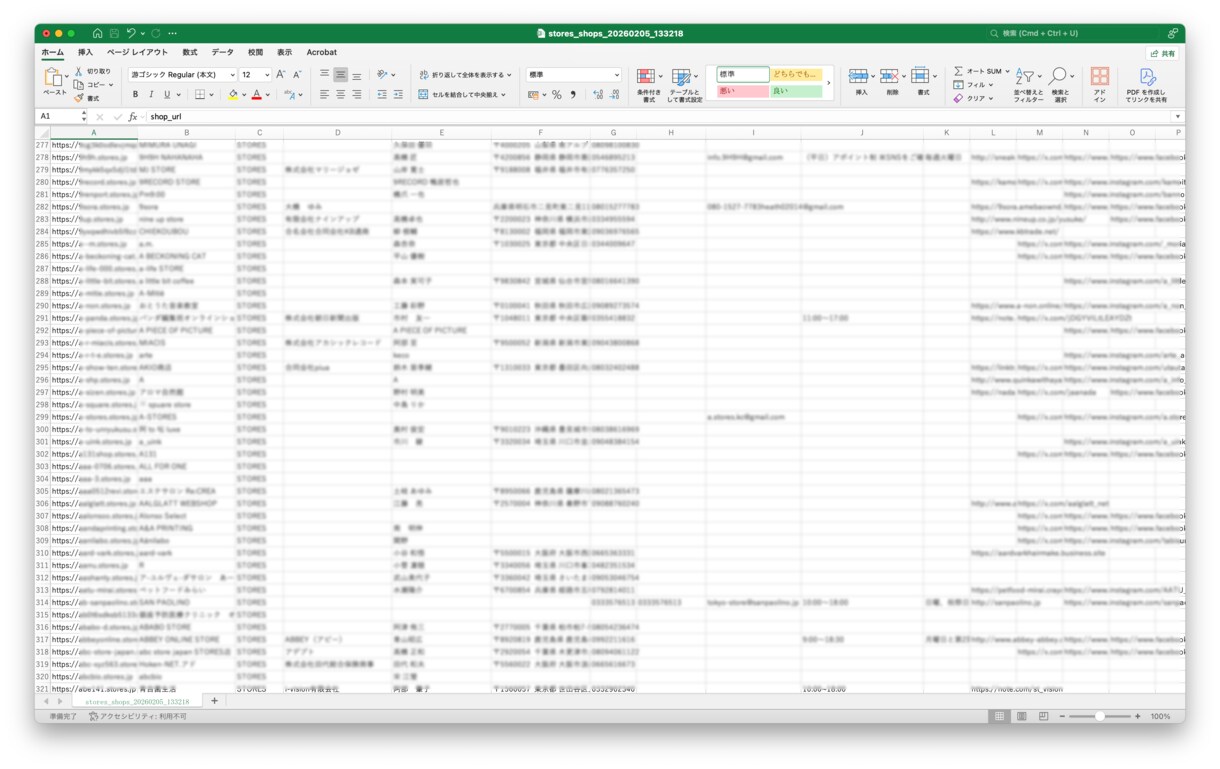Screen dimensions: 1220x769
Task: Open the Home (ホーム) ribbon tab
Action: coord(52,52)
